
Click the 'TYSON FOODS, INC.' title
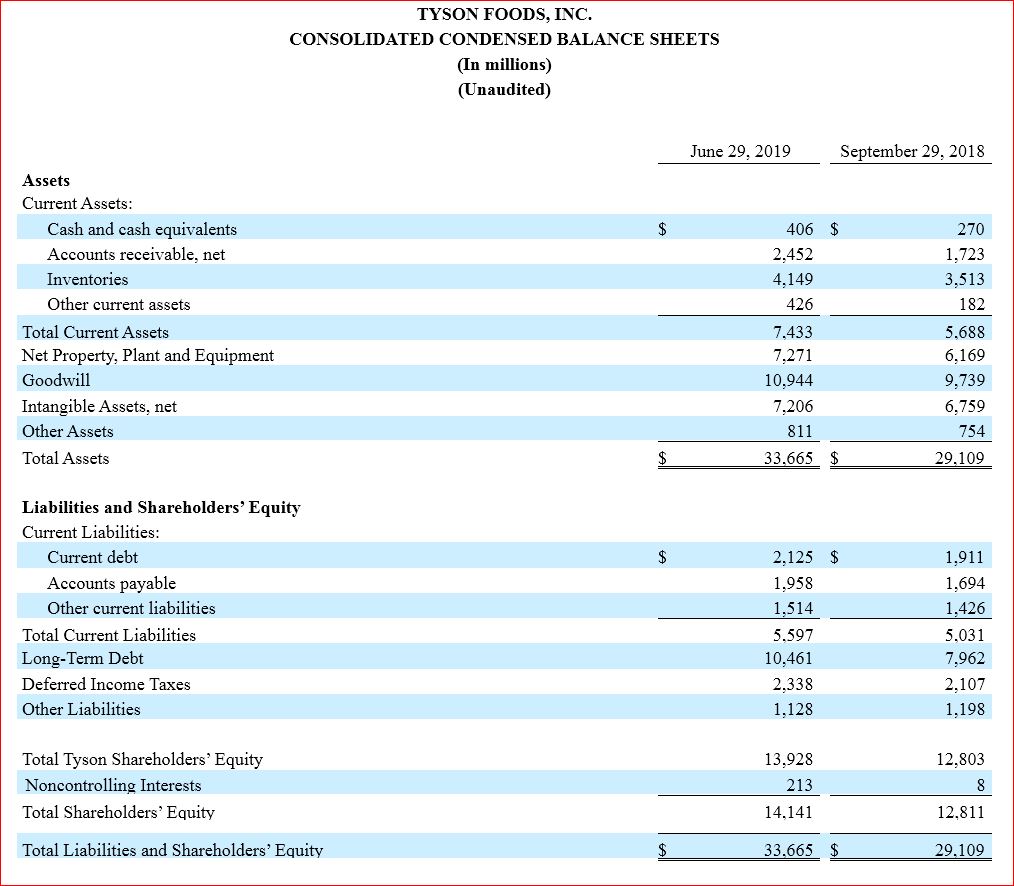(504, 14)
